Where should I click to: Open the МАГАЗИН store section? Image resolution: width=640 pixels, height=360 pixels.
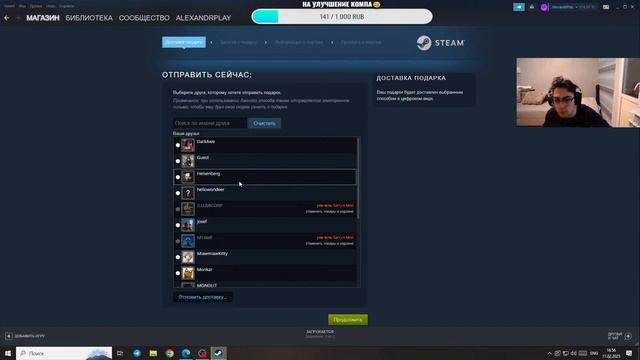(x=43, y=18)
